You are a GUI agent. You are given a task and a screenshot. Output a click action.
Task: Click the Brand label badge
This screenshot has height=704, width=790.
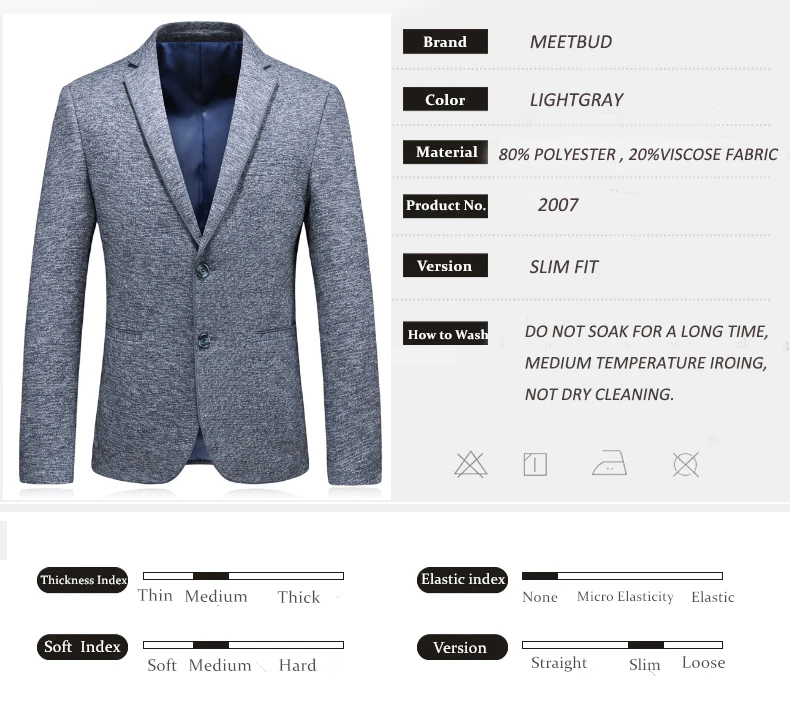coord(445,41)
